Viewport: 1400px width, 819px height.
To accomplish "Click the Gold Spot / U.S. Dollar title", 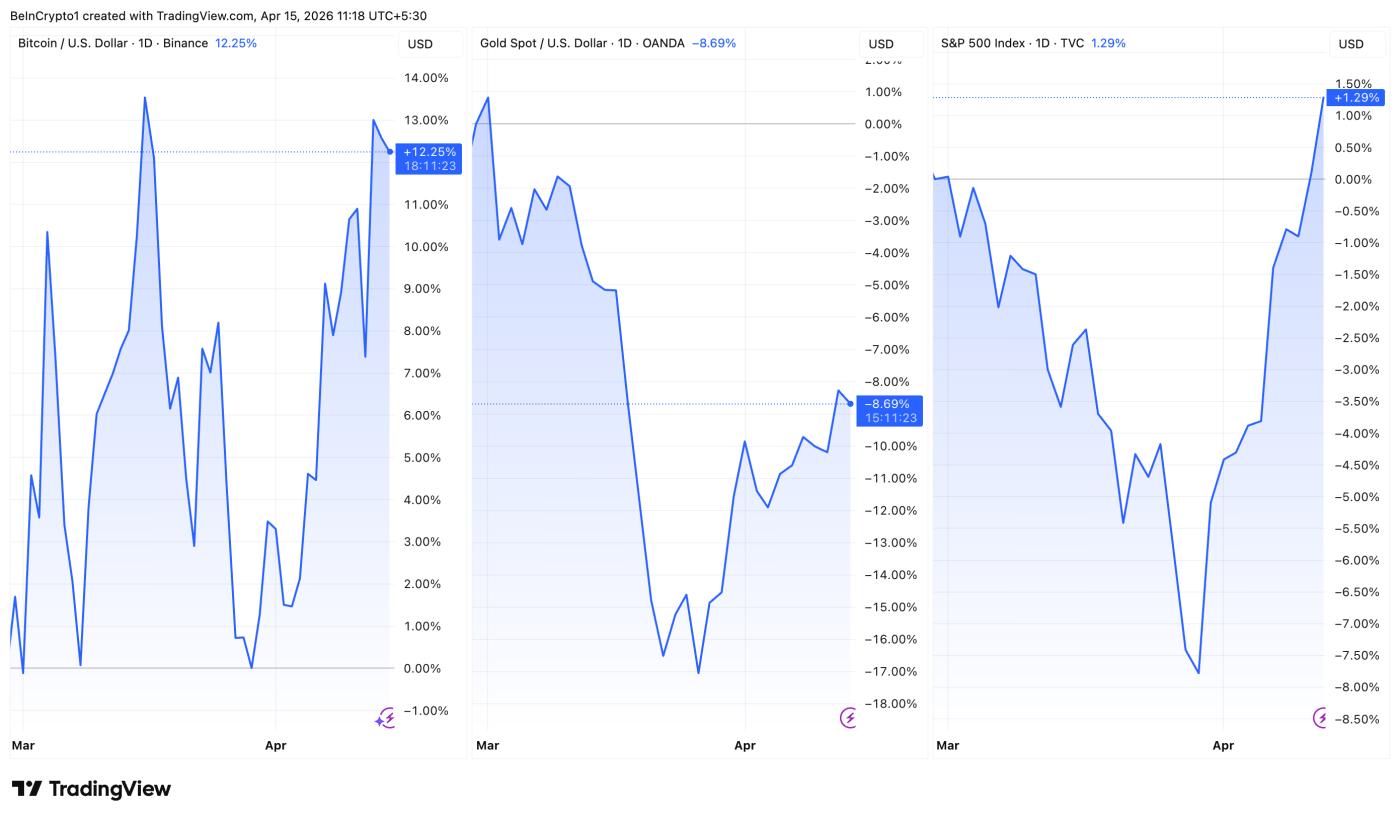I will click(x=582, y=43).
